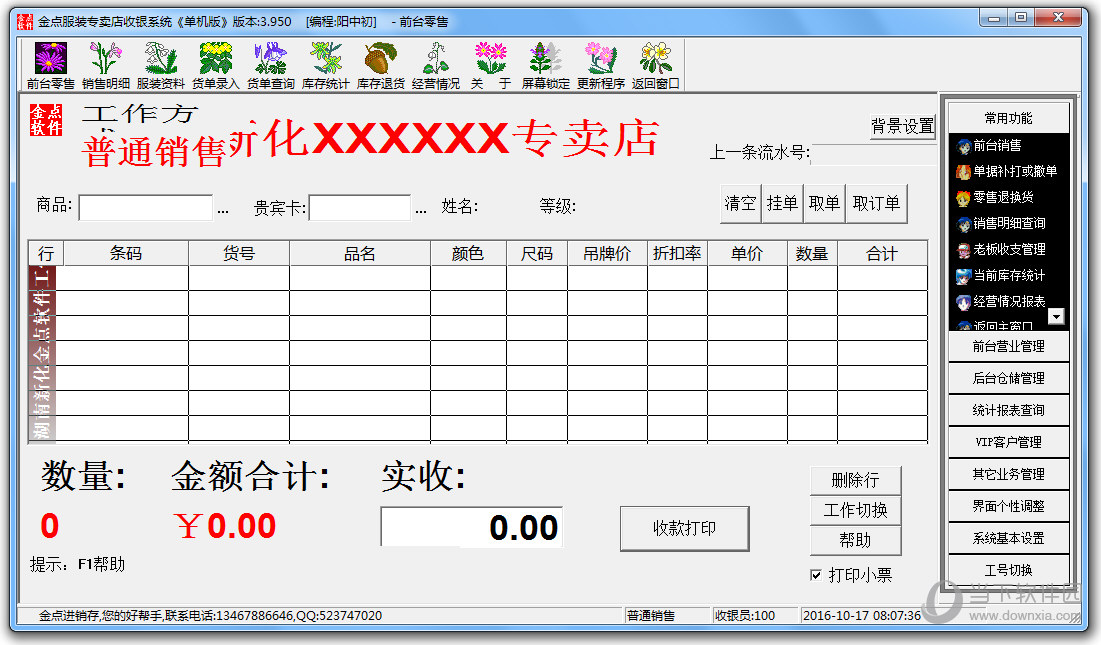Click 工作切换 button
Image resolution: width=1101 pixels, height=645 pixels.
(x=855, y=510)
